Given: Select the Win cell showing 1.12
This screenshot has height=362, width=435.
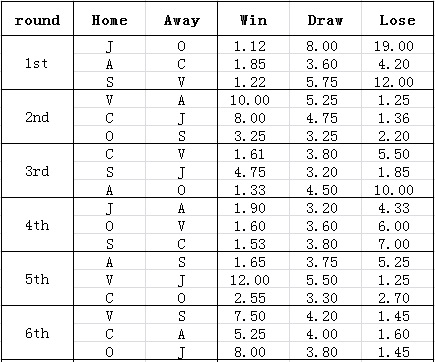Looking at the screenshot, I should coord(253,45).
